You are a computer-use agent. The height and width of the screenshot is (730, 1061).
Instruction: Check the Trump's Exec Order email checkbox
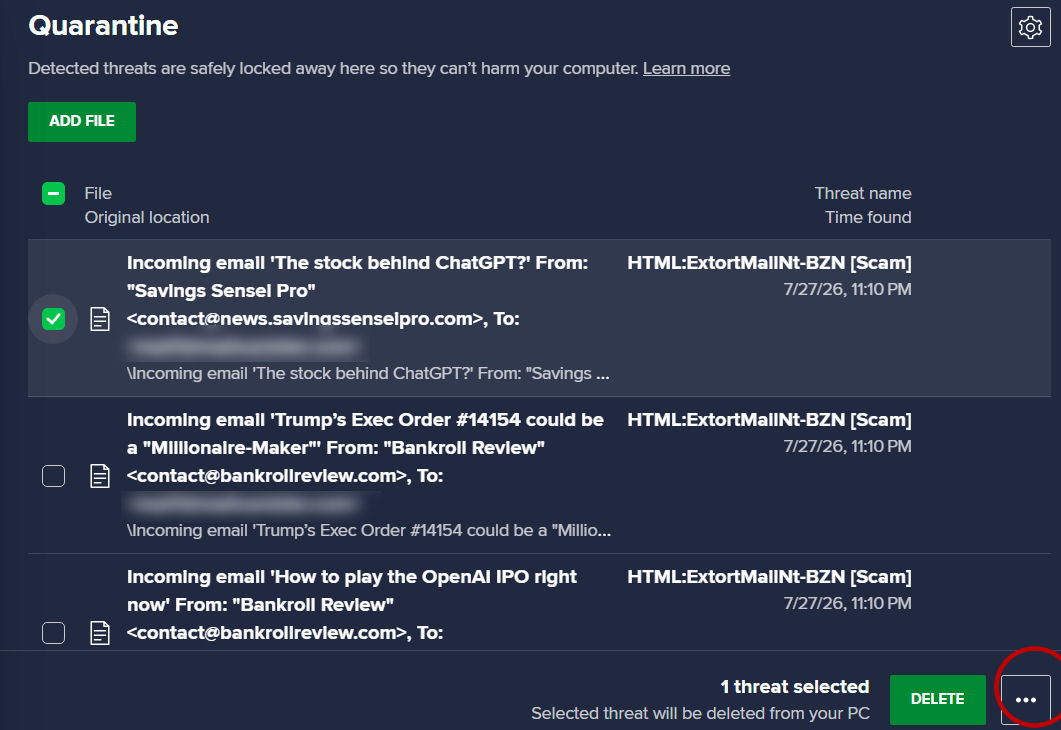(x=53, y=476)
